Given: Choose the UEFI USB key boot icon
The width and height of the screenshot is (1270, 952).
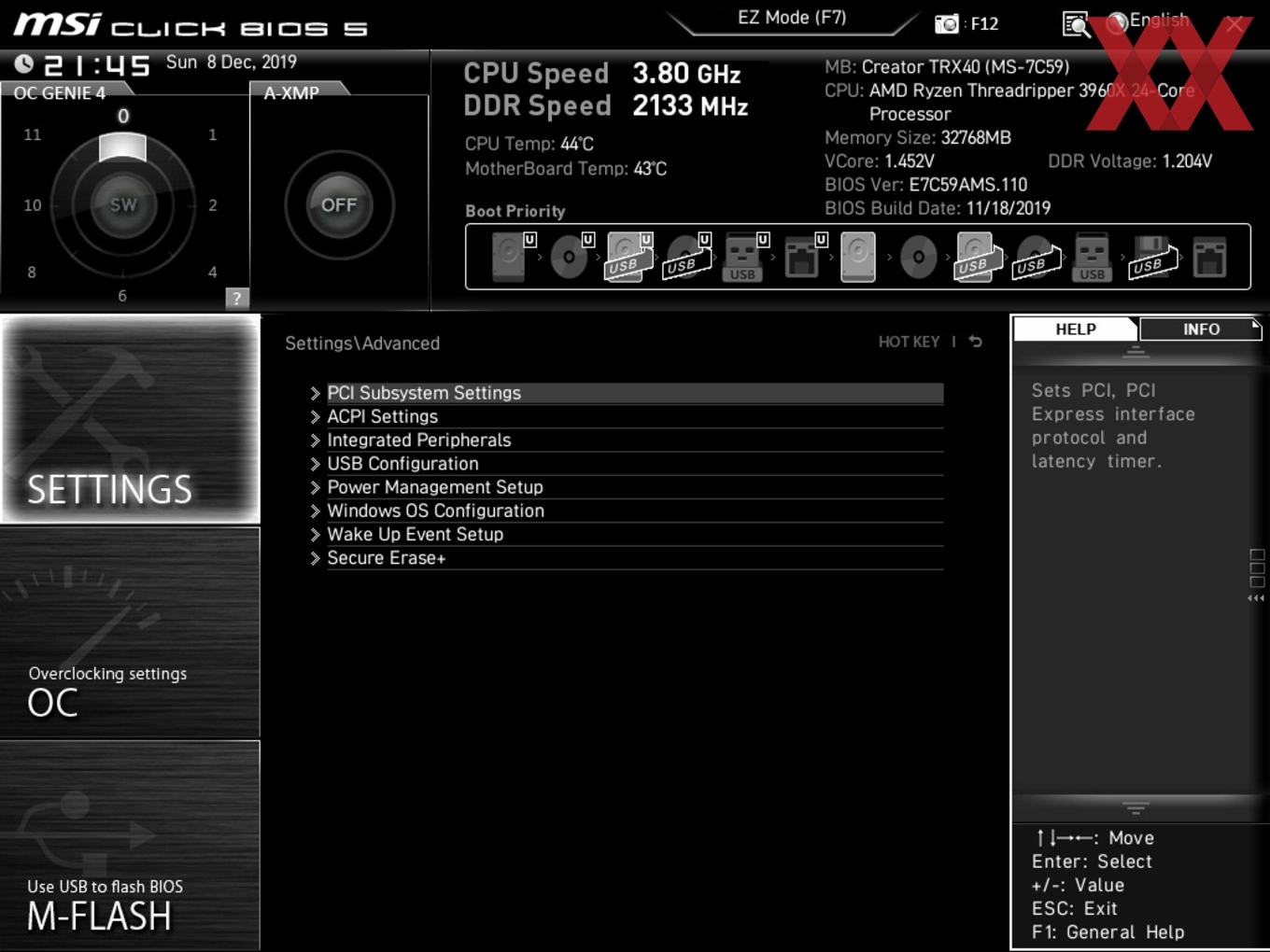Looking at the screenshot, I should [x=744, y=257].
